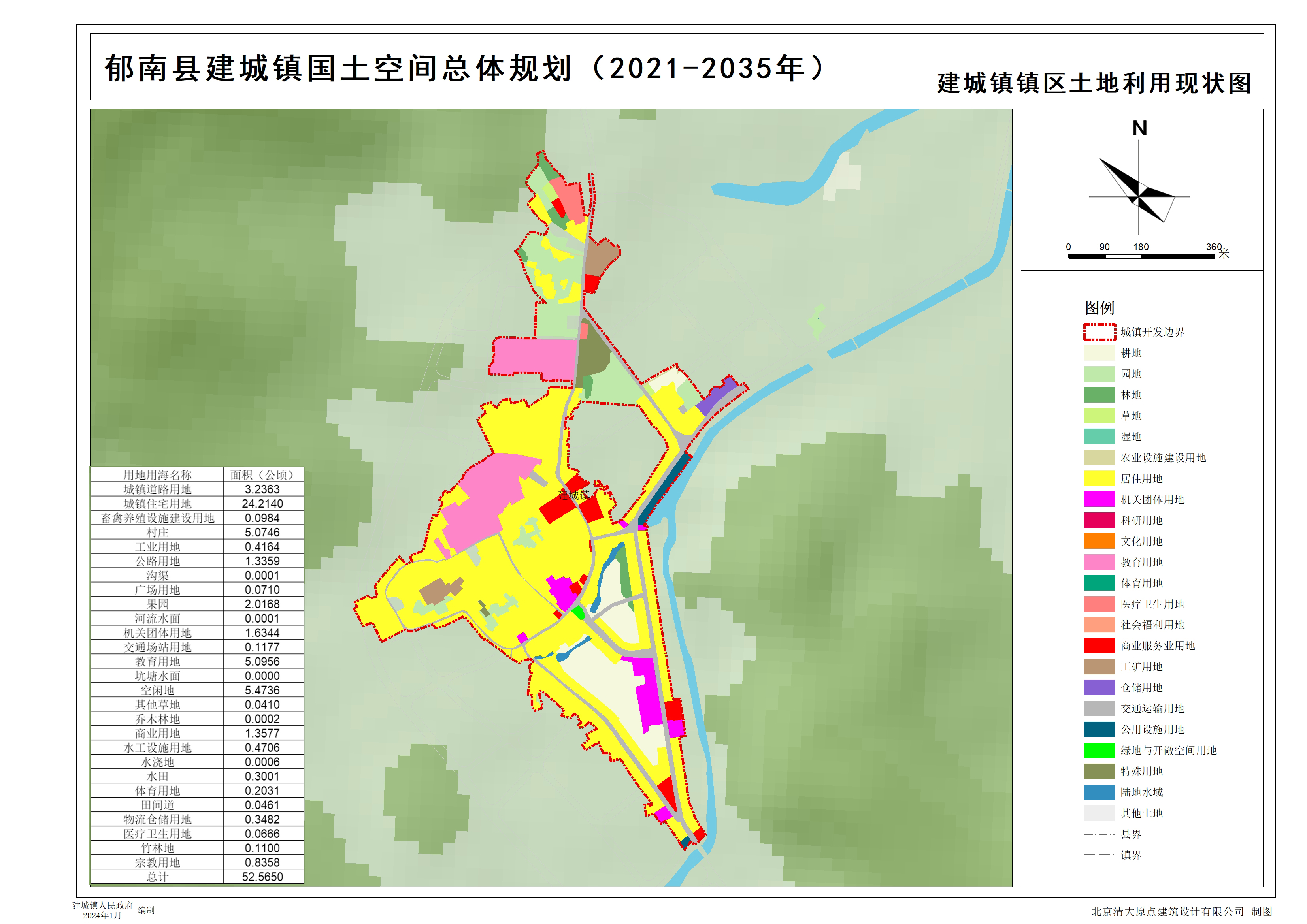This screenshot has height=924, width=1307.
Task: Select the 文化用地 orange legend swatch
Action: point(1099,541)
